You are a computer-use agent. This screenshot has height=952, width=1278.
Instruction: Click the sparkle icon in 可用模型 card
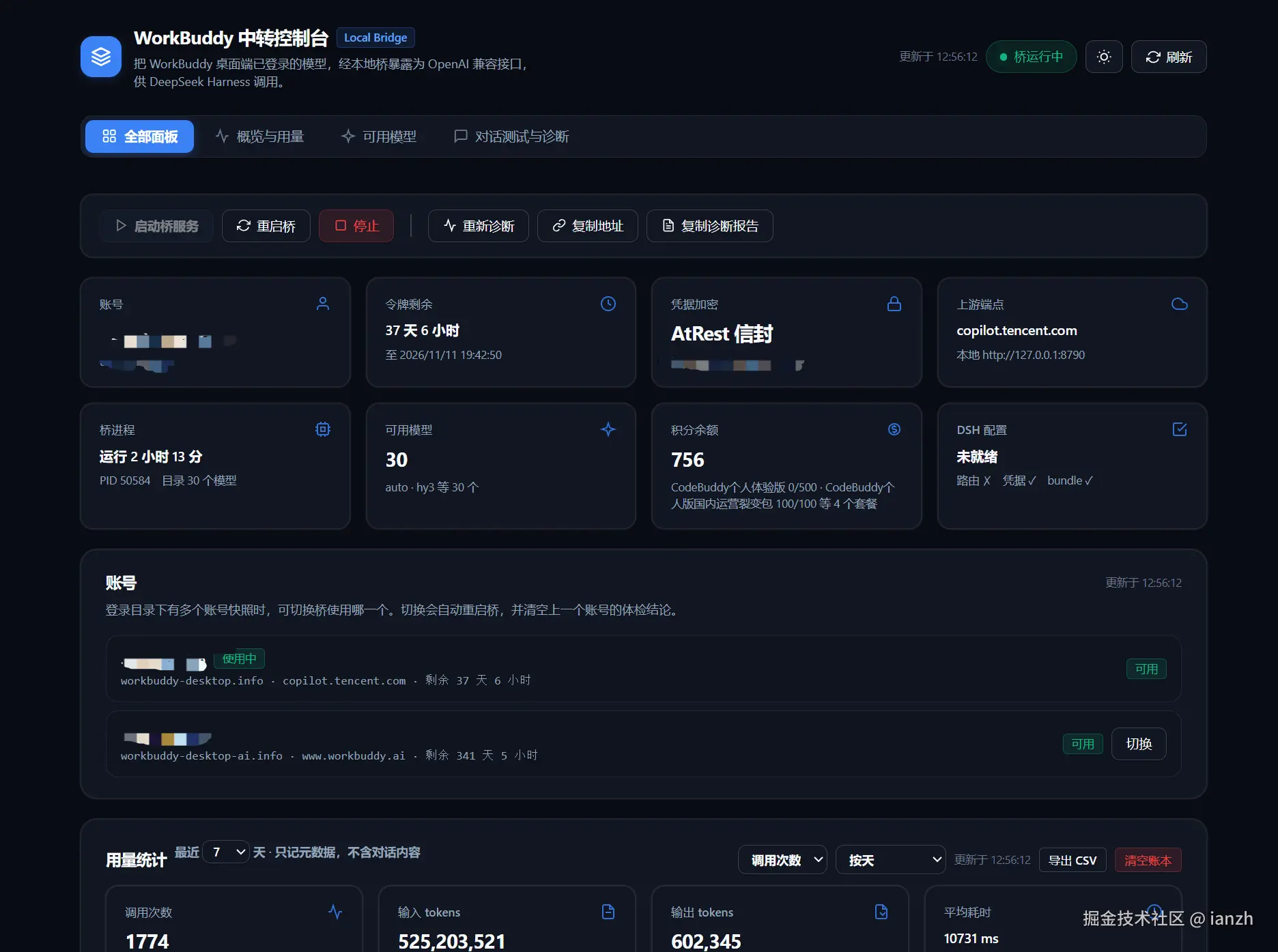pos(608,429)
